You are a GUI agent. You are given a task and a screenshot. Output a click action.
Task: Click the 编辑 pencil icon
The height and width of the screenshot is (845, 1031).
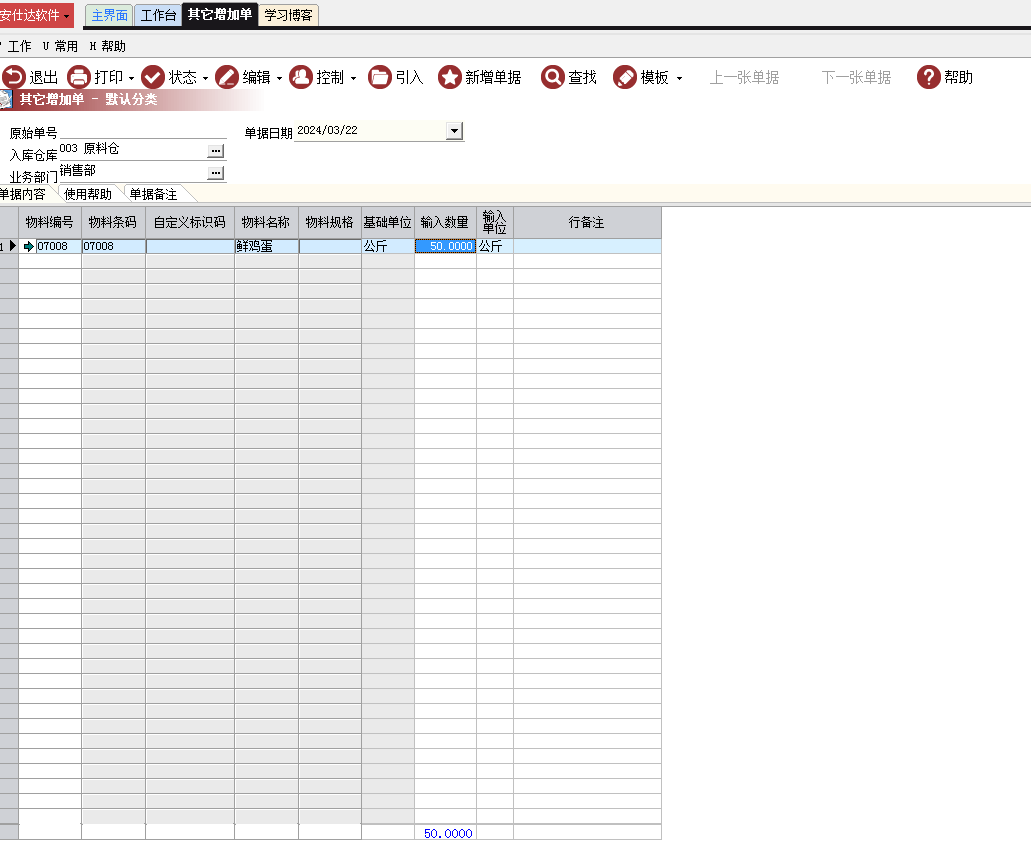[x=227, y=77]
